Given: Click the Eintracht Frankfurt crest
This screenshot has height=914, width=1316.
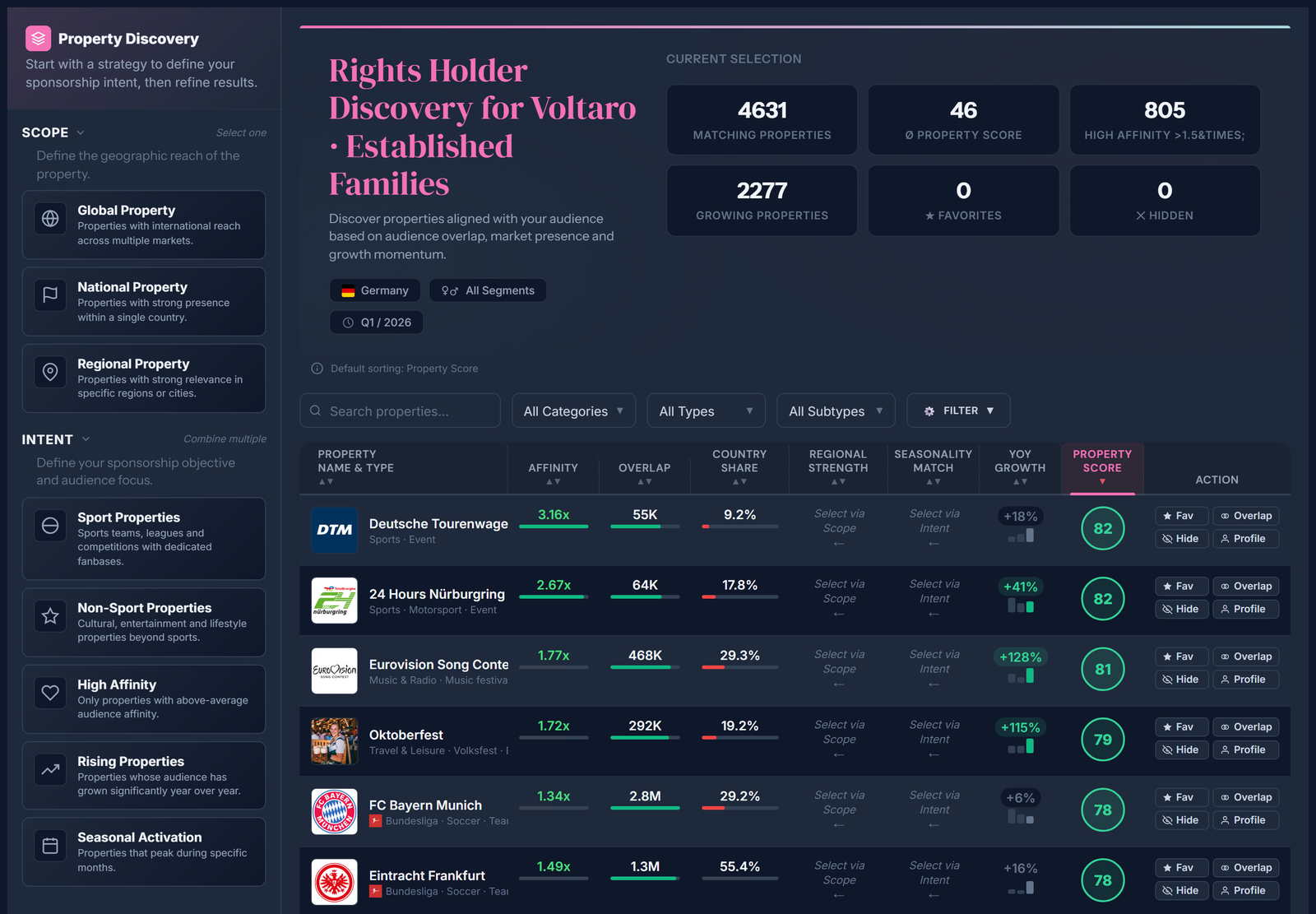Looking at the screenshot, I should click(335, 882).
